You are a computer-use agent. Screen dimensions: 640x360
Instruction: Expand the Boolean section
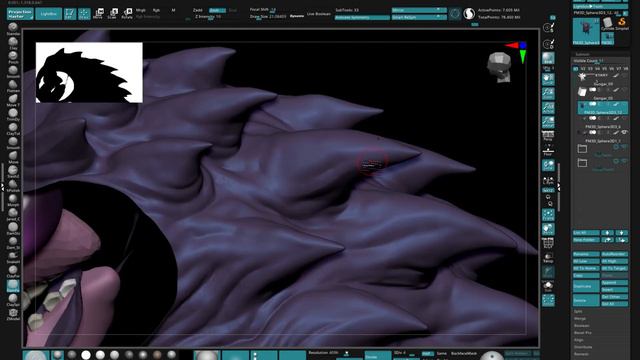coord(582,326)
